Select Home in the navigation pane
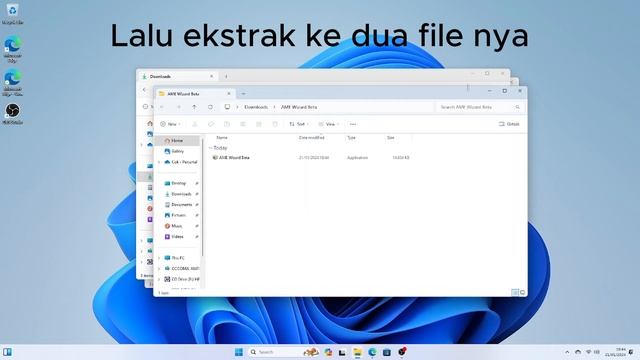This screenshot has width=640, height=360. click(x=177, y=140)
